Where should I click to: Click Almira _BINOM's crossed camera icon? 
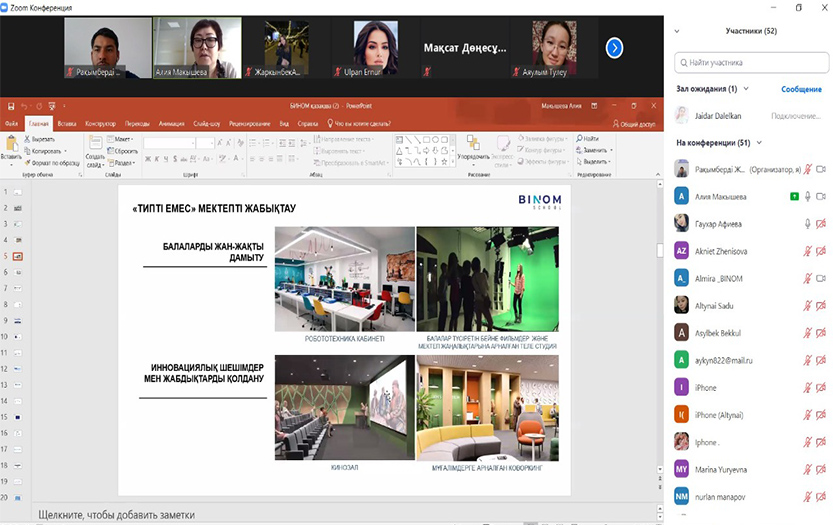(x=821, y=278)
